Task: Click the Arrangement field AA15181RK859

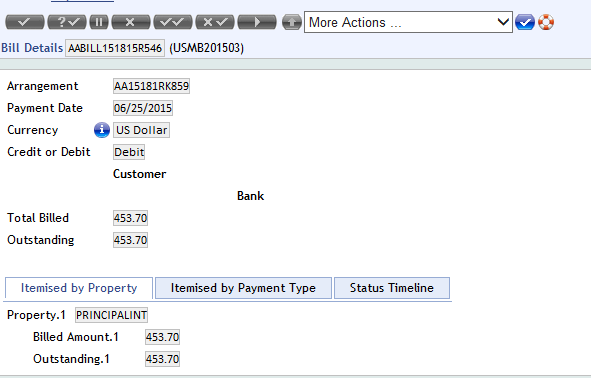Action: 151,86
